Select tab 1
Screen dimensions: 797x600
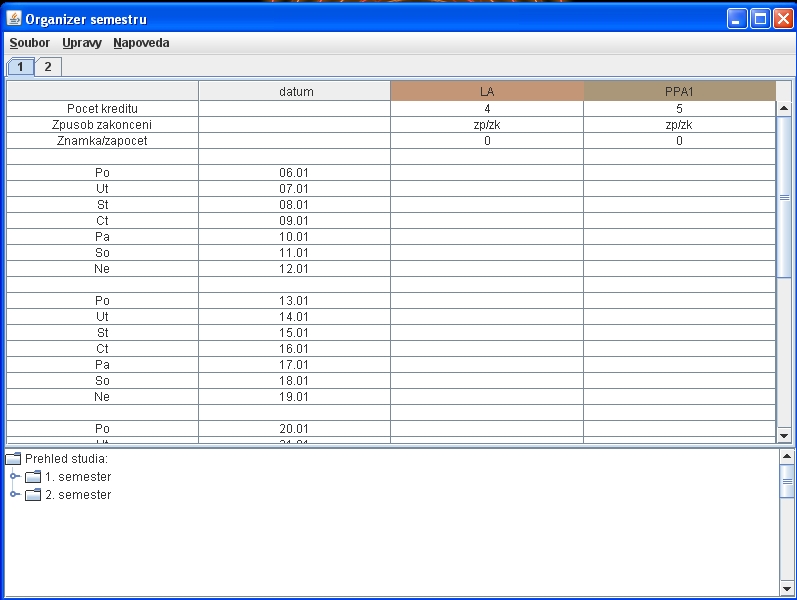pyautogui.click(x=19, y=67)
